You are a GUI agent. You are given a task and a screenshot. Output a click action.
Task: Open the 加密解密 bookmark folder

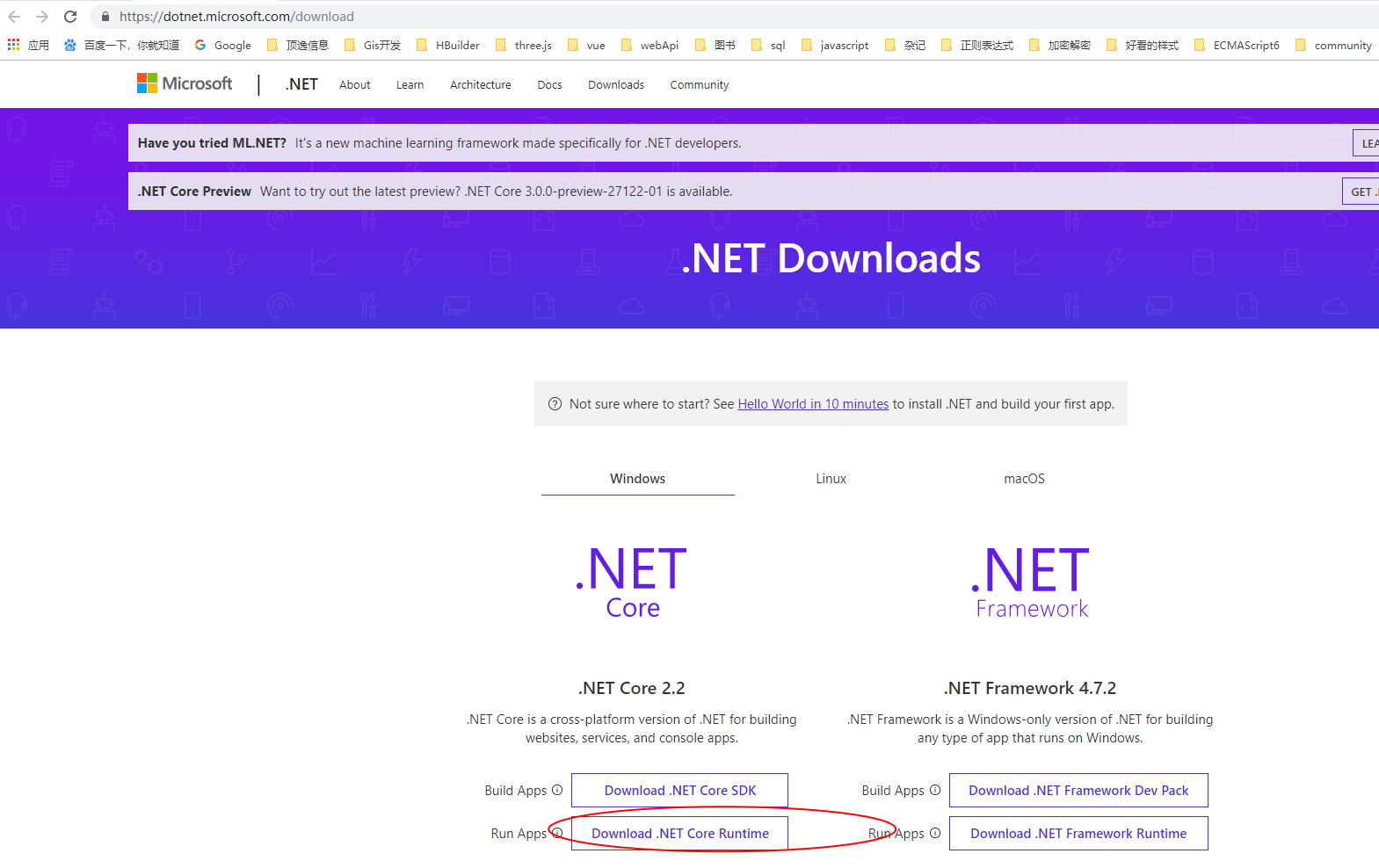point(1060,45)
